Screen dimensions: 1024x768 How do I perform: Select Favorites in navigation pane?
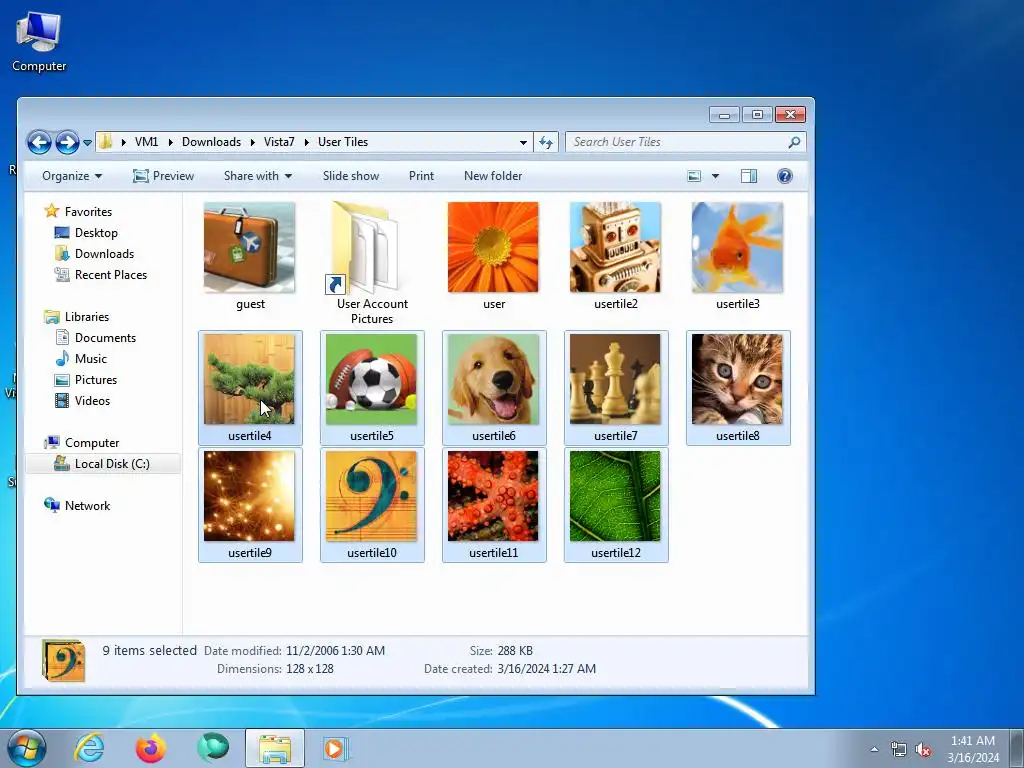click(x=88, y=212)
